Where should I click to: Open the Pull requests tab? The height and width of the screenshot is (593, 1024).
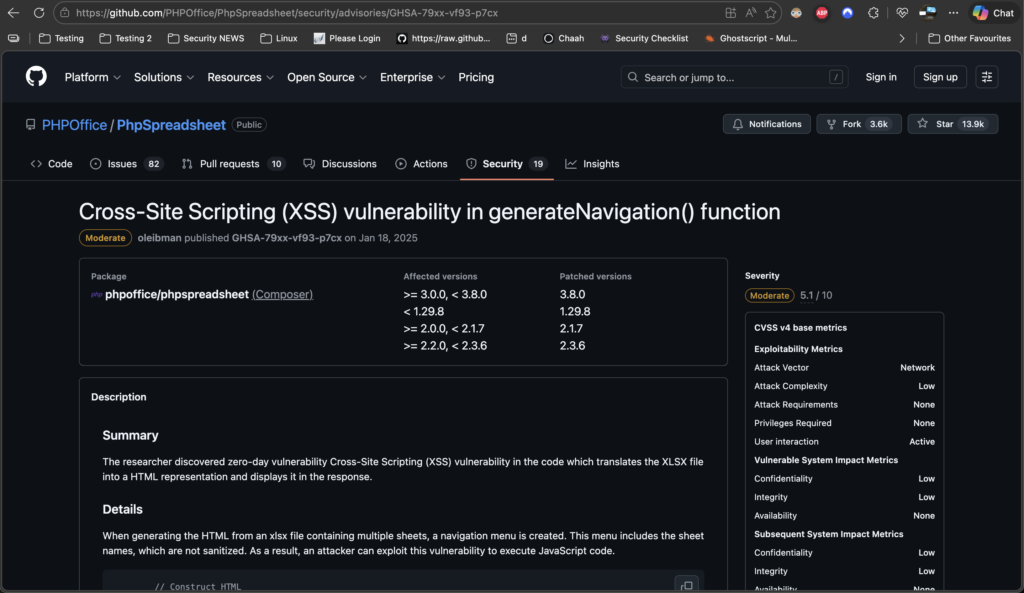pyautogui.click(x=233, y=164)
